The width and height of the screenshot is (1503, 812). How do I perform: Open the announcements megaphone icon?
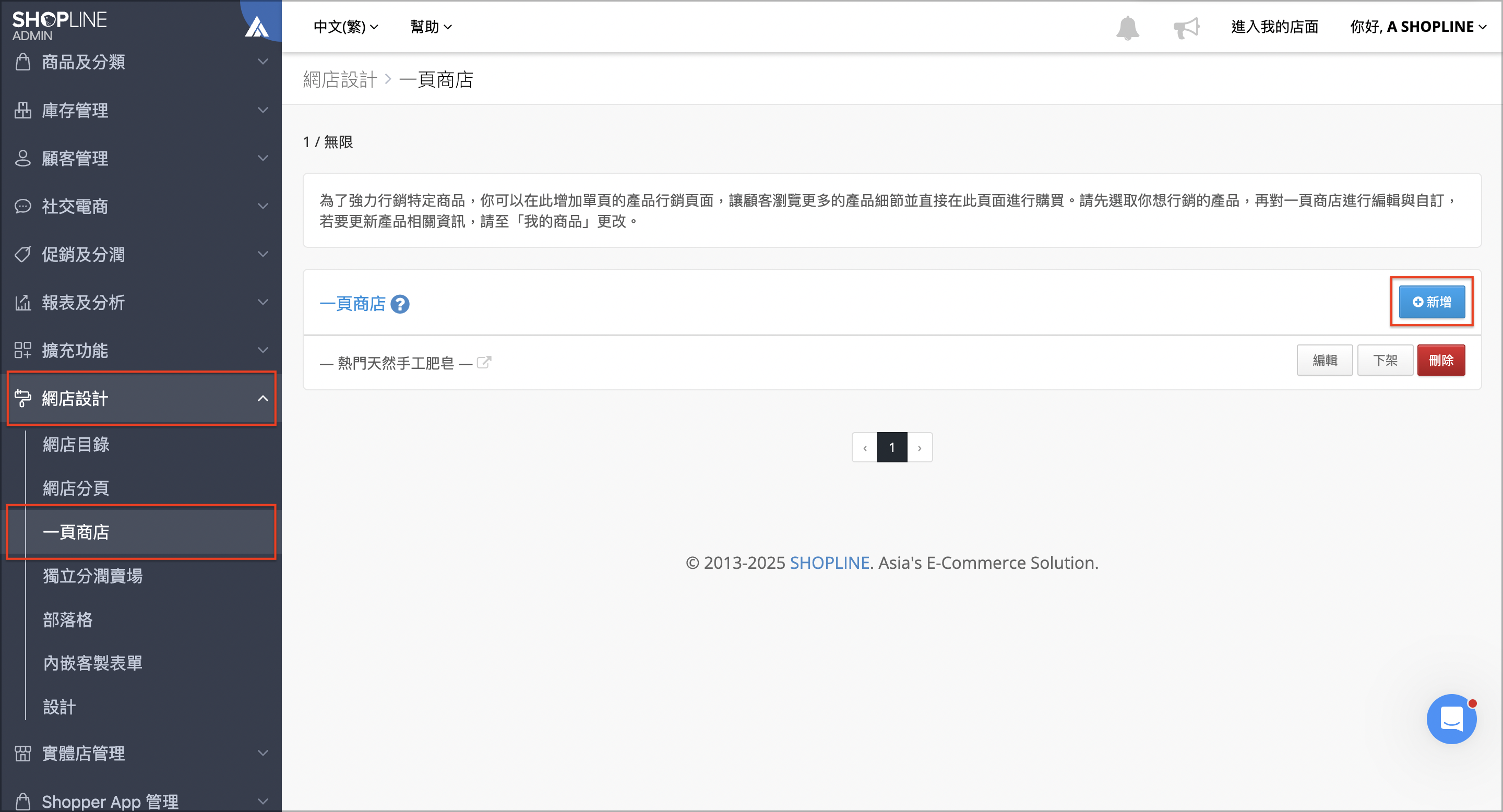(x=1186, y=28)
